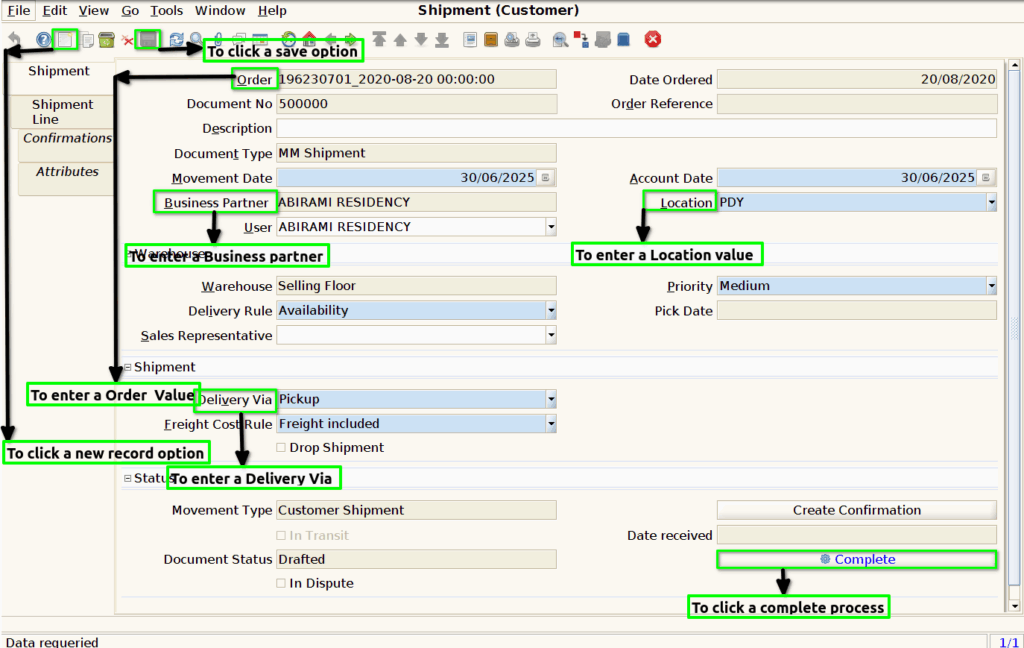This screenshot has width=1024, height=648.
Task: Open the Product Info toolbar icon
Action: tap(624, 40)
